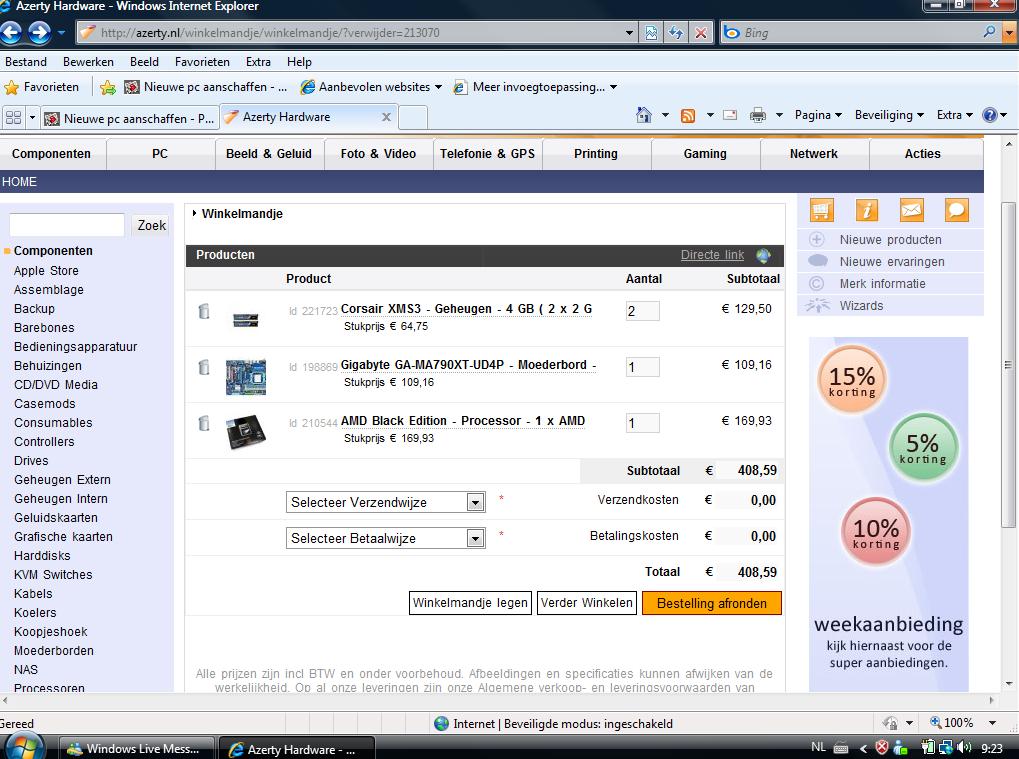
Task: Click the AMD Black Edition processor thumbnail
Action: coord(246,432)
